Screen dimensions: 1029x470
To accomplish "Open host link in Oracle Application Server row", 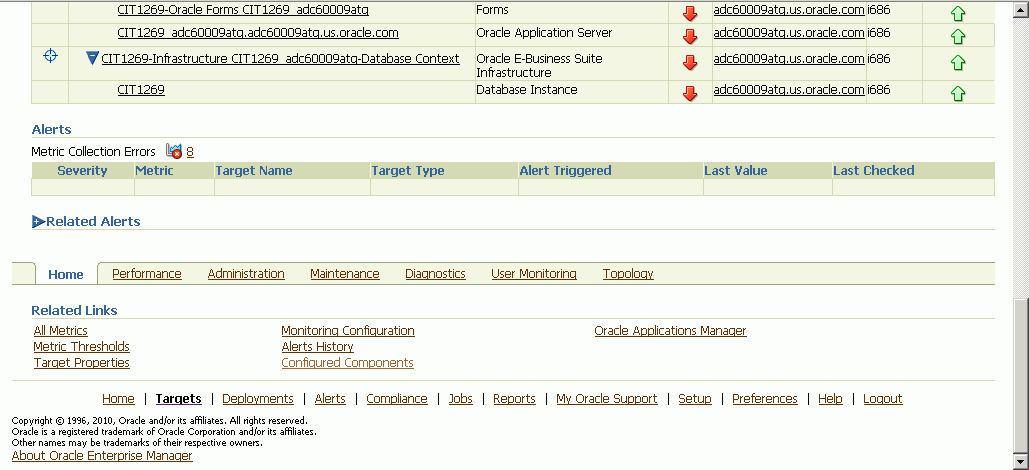I will coord(789,32).
